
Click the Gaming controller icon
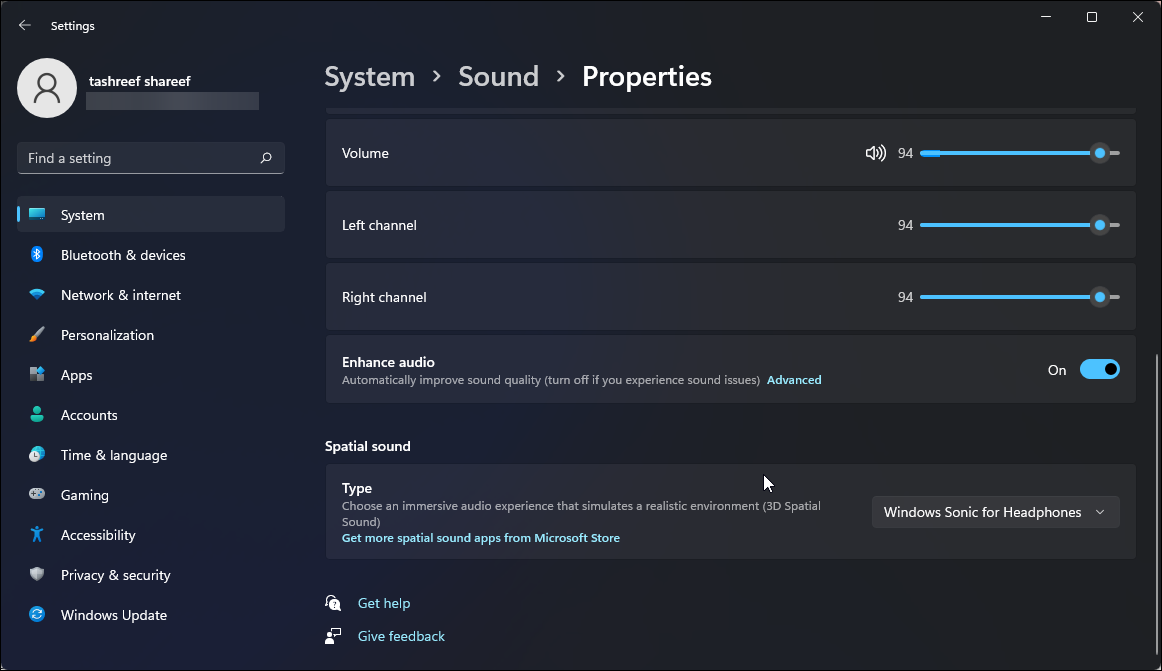[37, 495]
